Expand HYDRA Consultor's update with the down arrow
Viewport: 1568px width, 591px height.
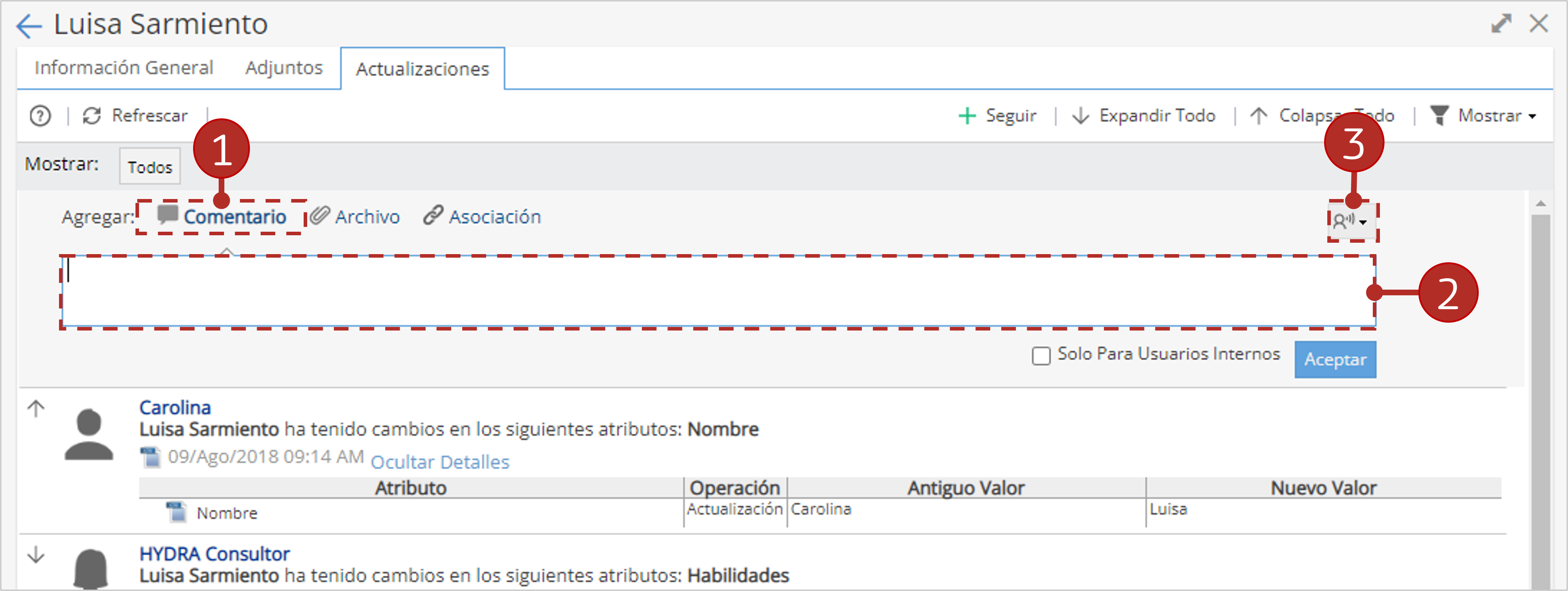36,554
